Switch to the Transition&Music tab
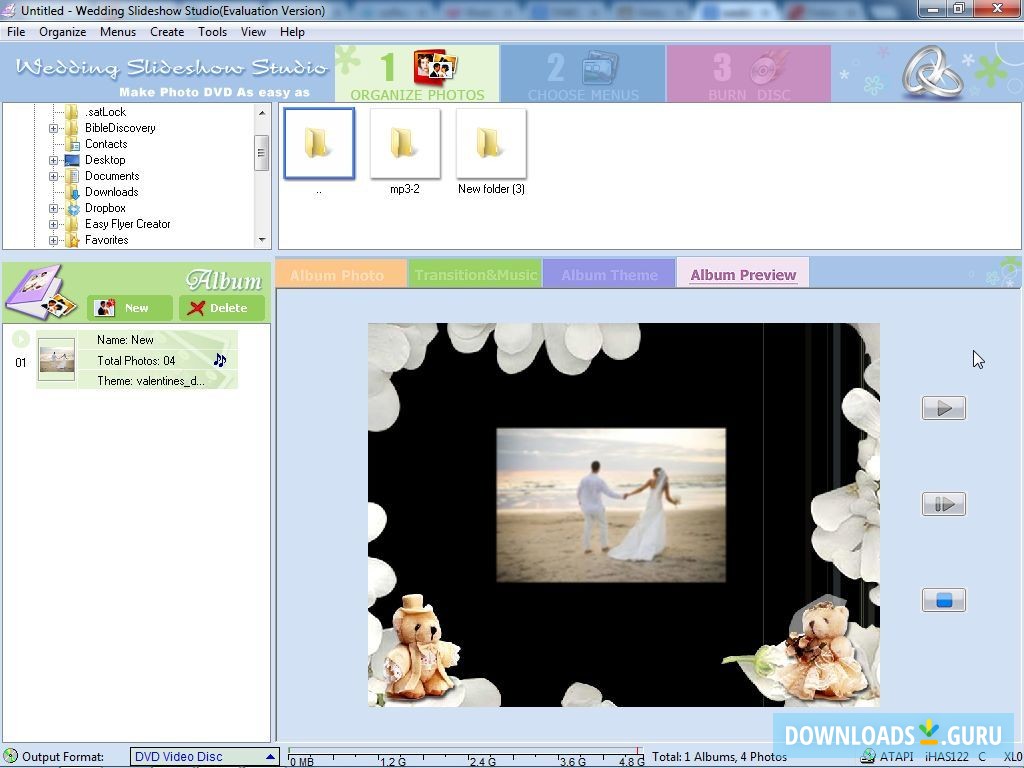1024x768 pixels. coord(474,272)
